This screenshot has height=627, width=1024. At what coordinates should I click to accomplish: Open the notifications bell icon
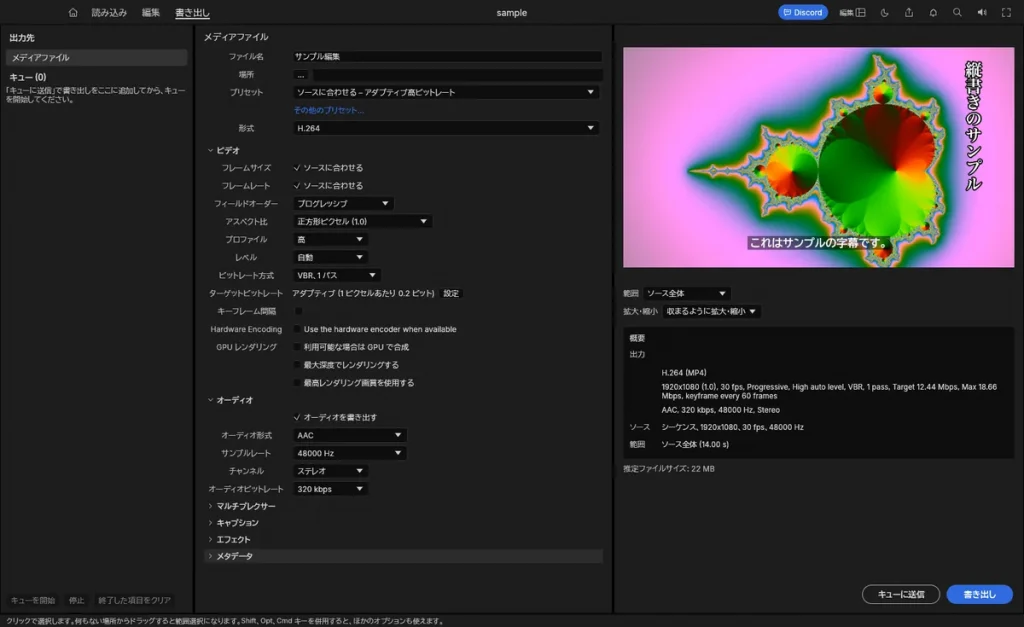pos(933,12)
